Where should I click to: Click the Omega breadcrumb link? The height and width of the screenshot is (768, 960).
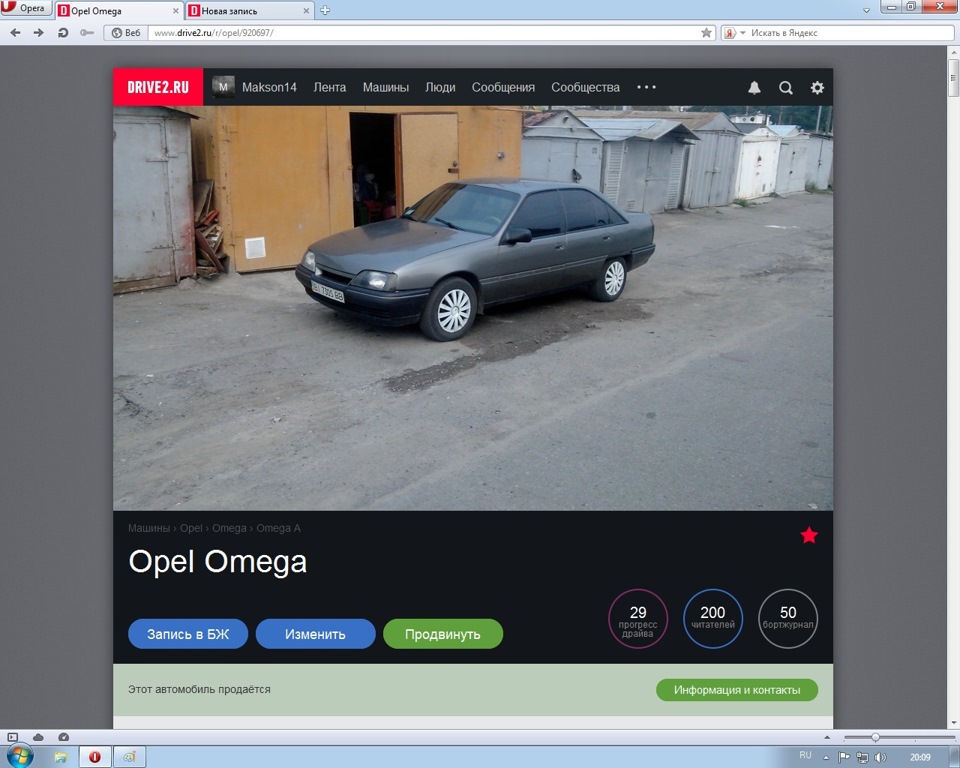pyautogui.click(x=229, y=529)
